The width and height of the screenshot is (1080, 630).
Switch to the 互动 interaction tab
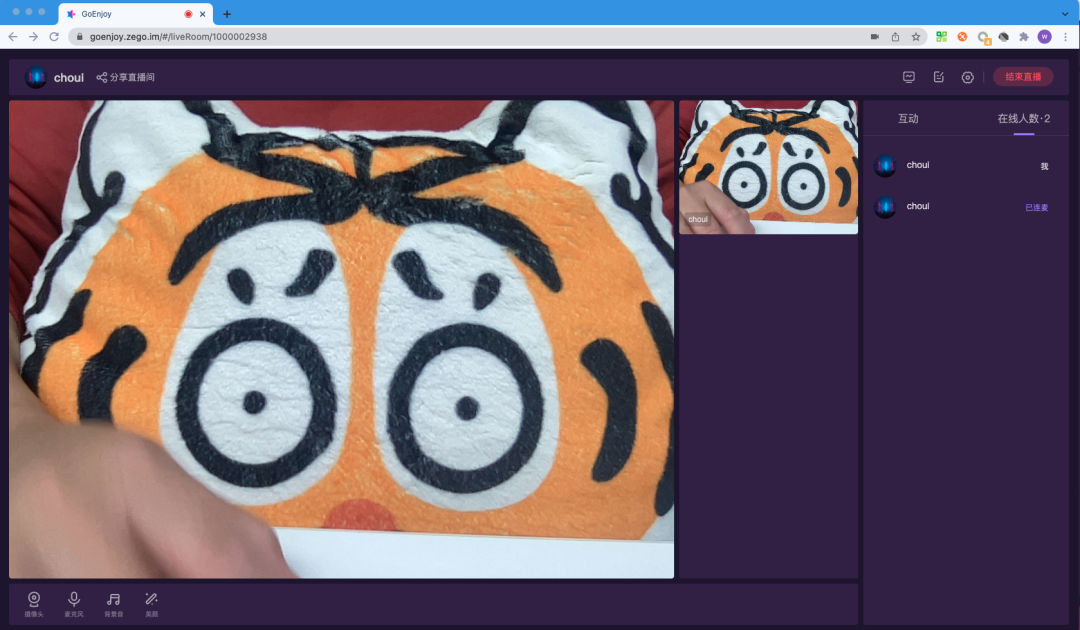[908, 119]
